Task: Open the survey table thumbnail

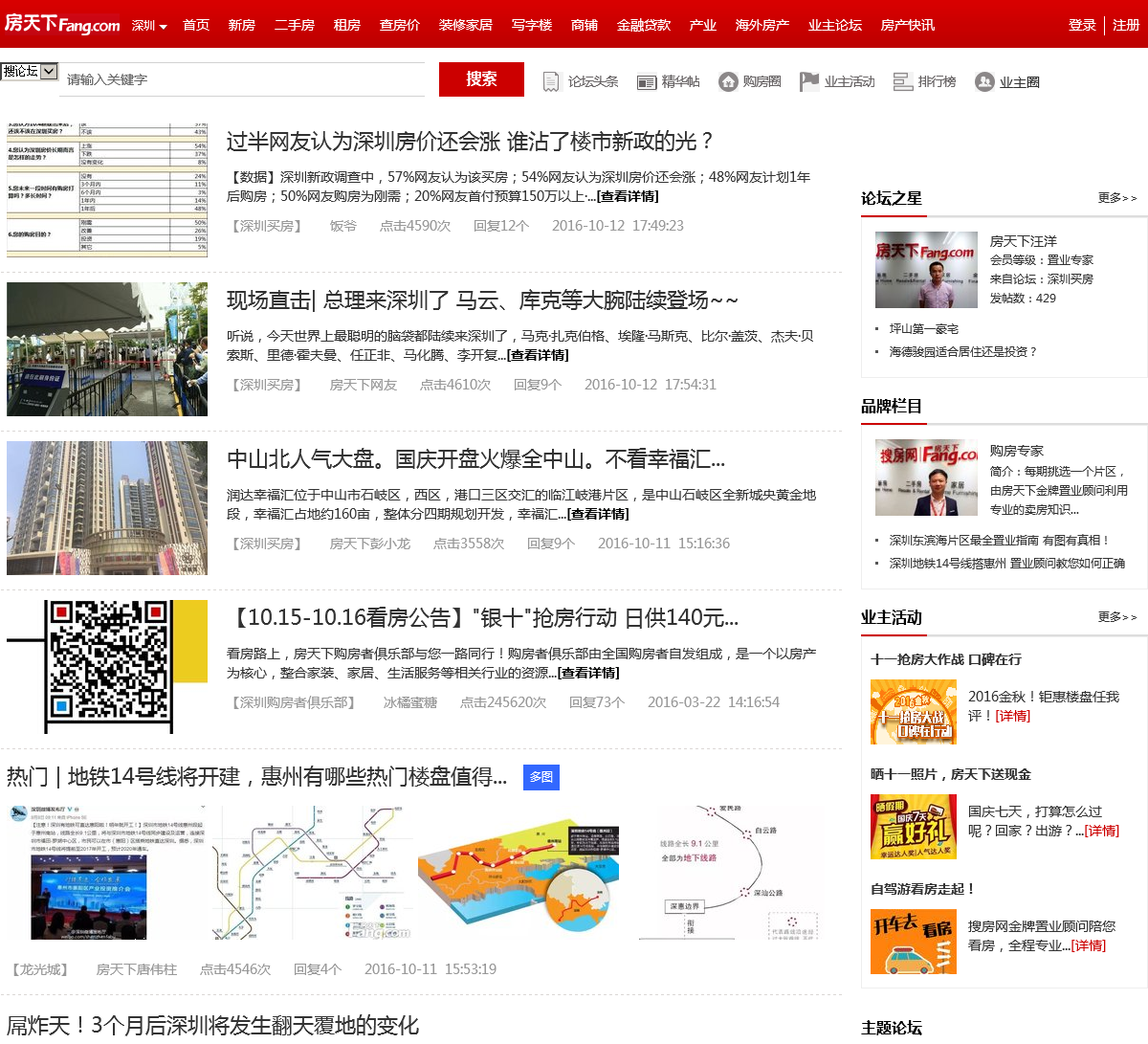Action: (x=107, y=190)
